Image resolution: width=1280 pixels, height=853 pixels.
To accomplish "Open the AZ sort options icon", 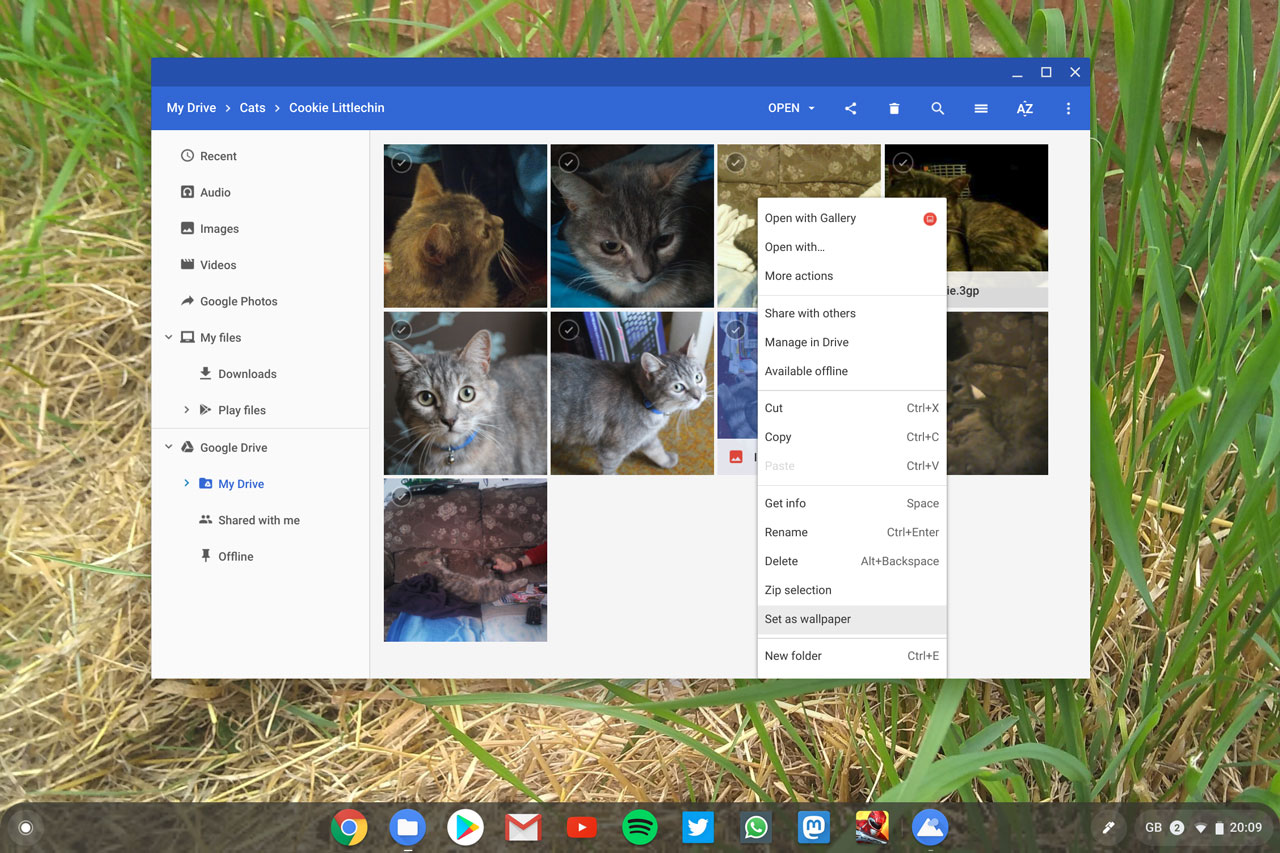I will (1024, 108).
